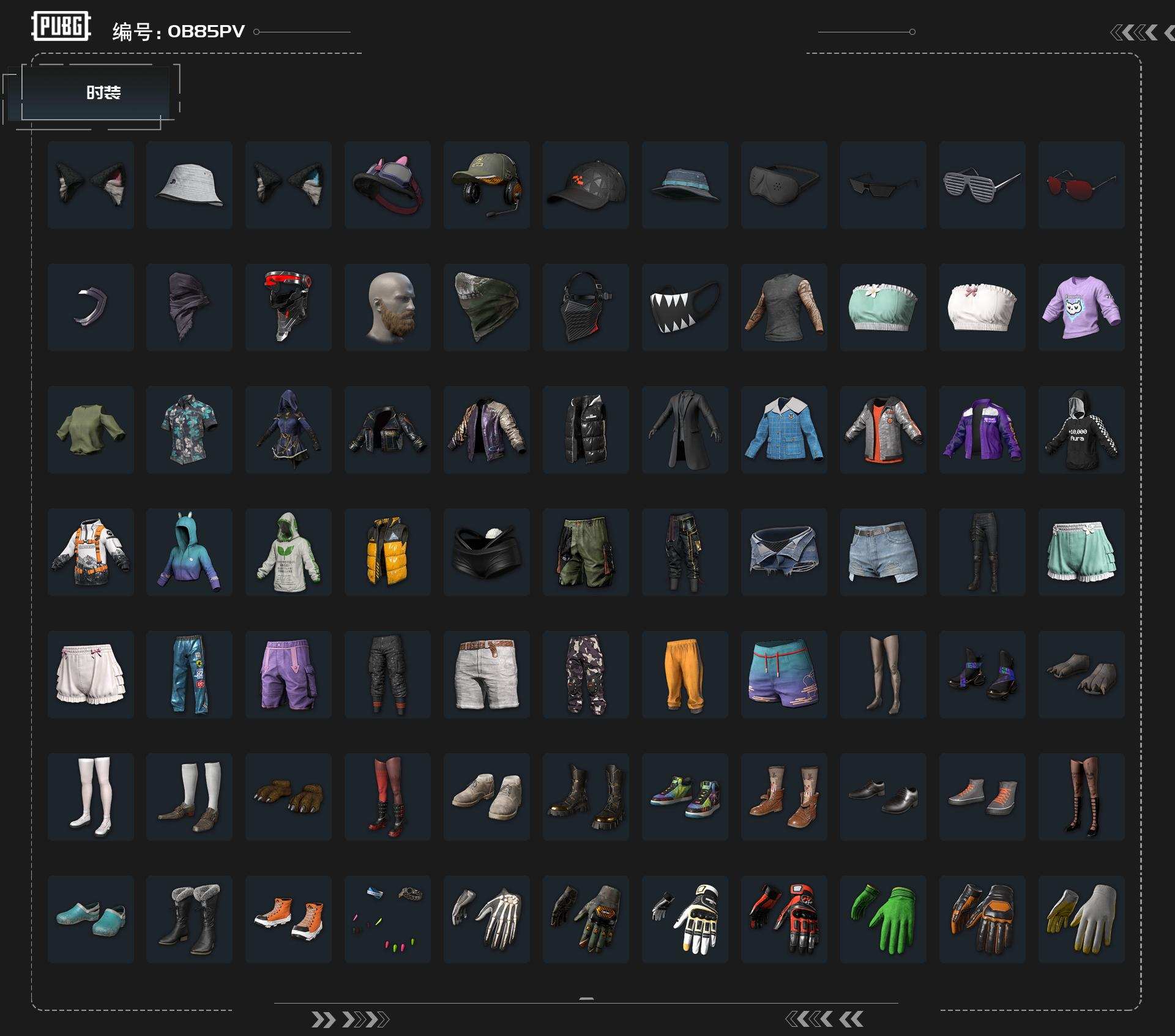Select the orange capri pants
The image size is (1175, 1036).
[x=685, y=674]
